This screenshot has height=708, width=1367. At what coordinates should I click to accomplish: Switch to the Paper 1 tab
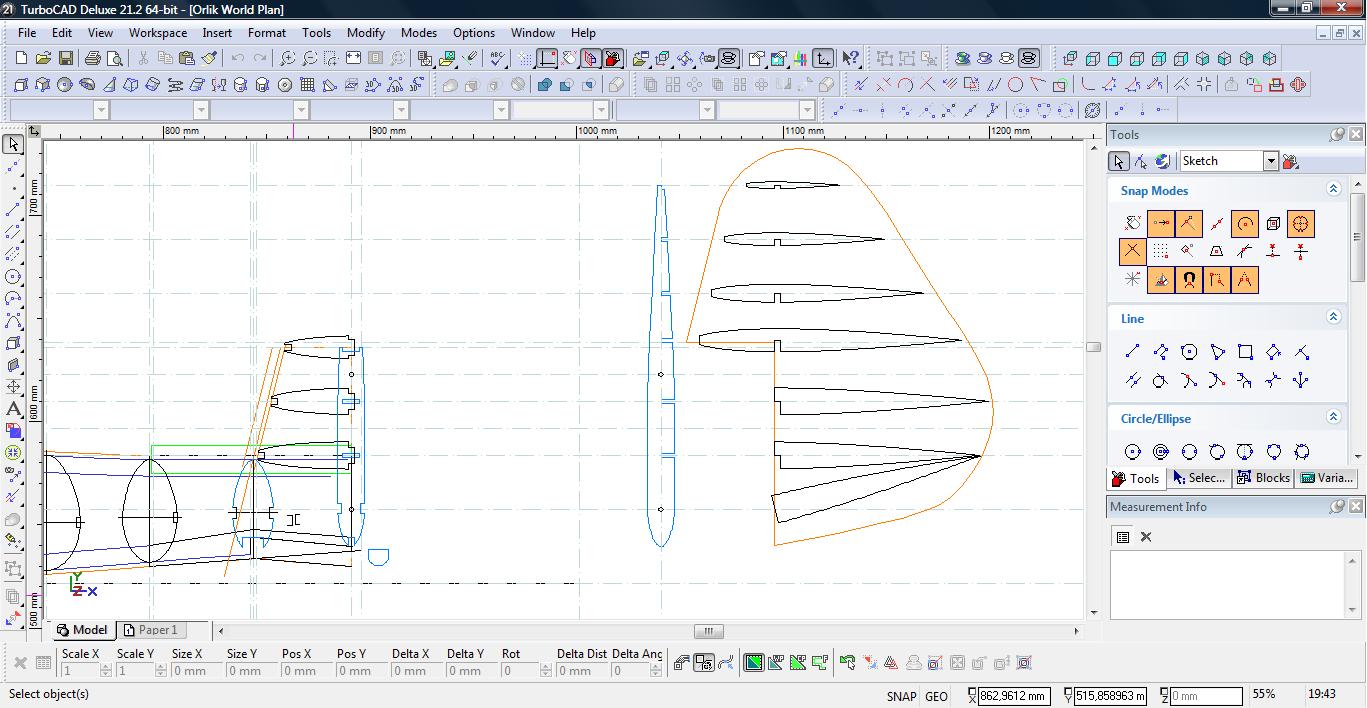[157, 630]
